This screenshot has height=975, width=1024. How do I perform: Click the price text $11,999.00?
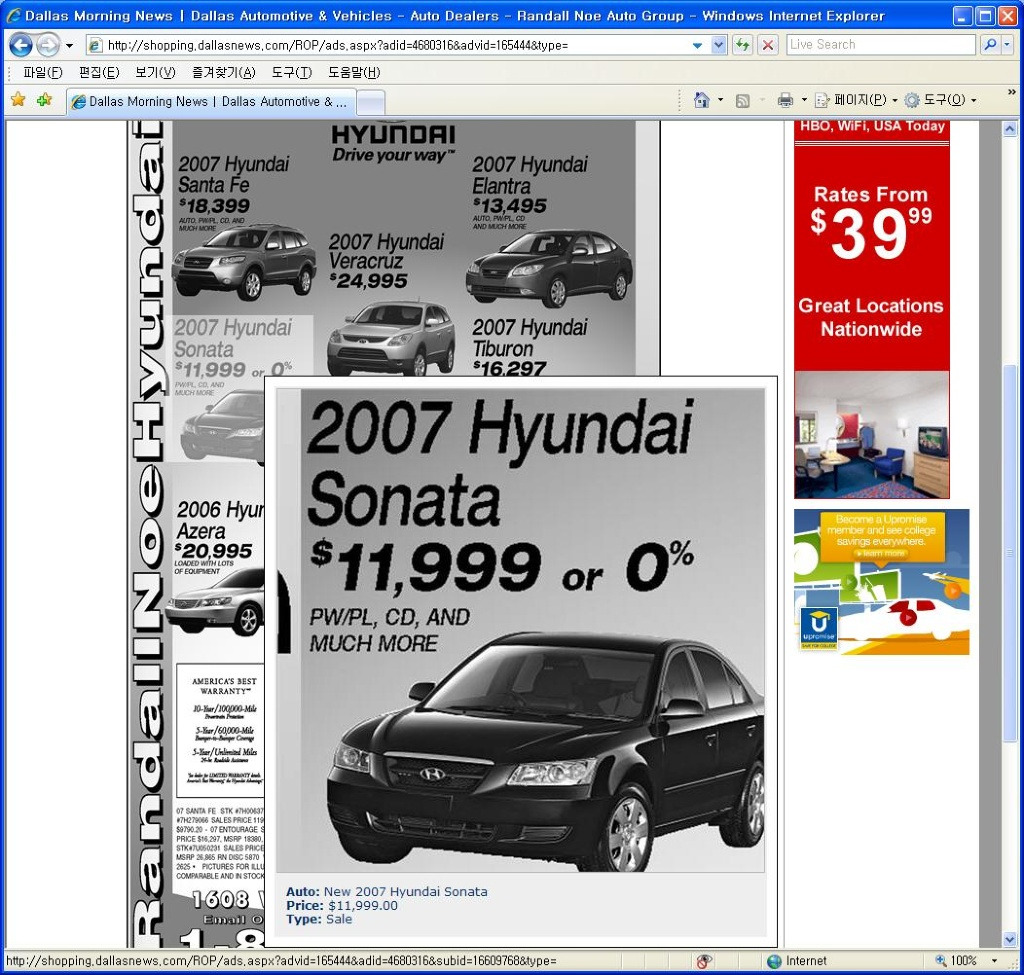(362, 905)
